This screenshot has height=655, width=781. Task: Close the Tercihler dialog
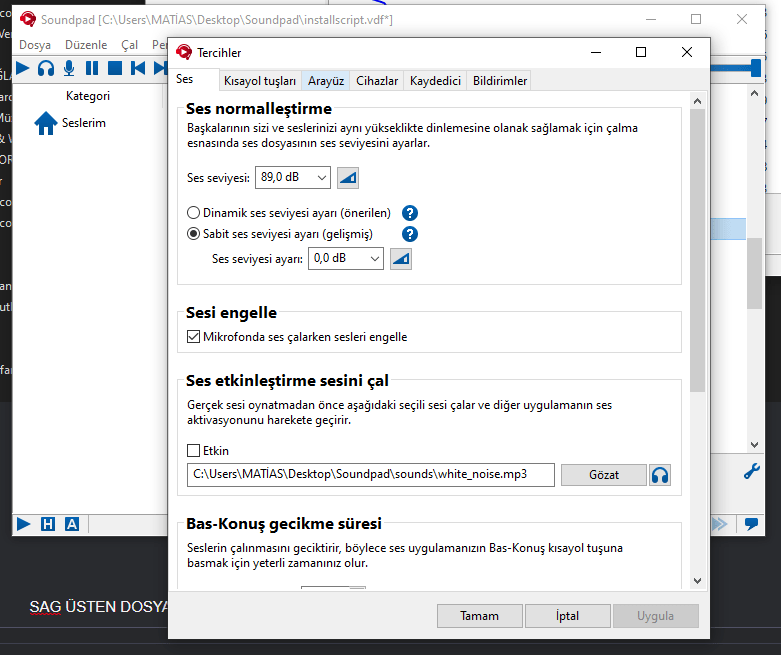[x=687, y=52]
